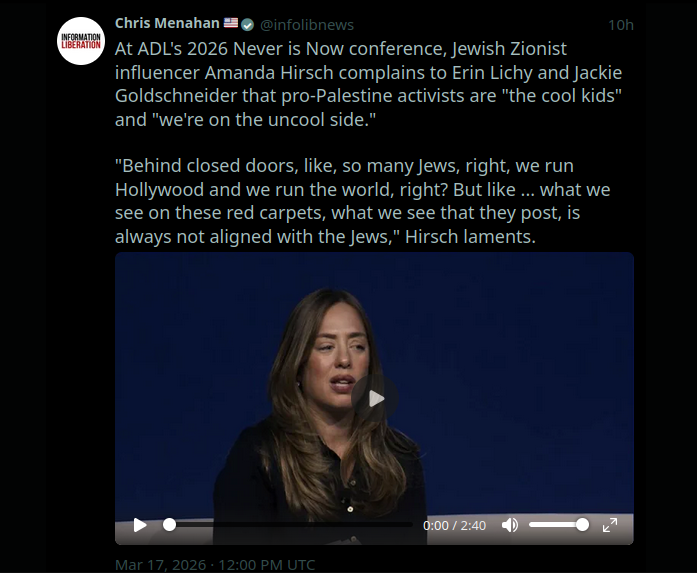Click the seek knob at video start
The height and width of the screenshot is (573, 697).
[x=169, y=525]
